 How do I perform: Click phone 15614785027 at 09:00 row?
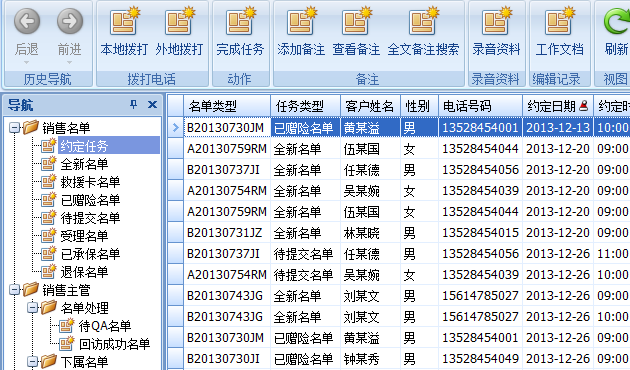coord(480,296)
